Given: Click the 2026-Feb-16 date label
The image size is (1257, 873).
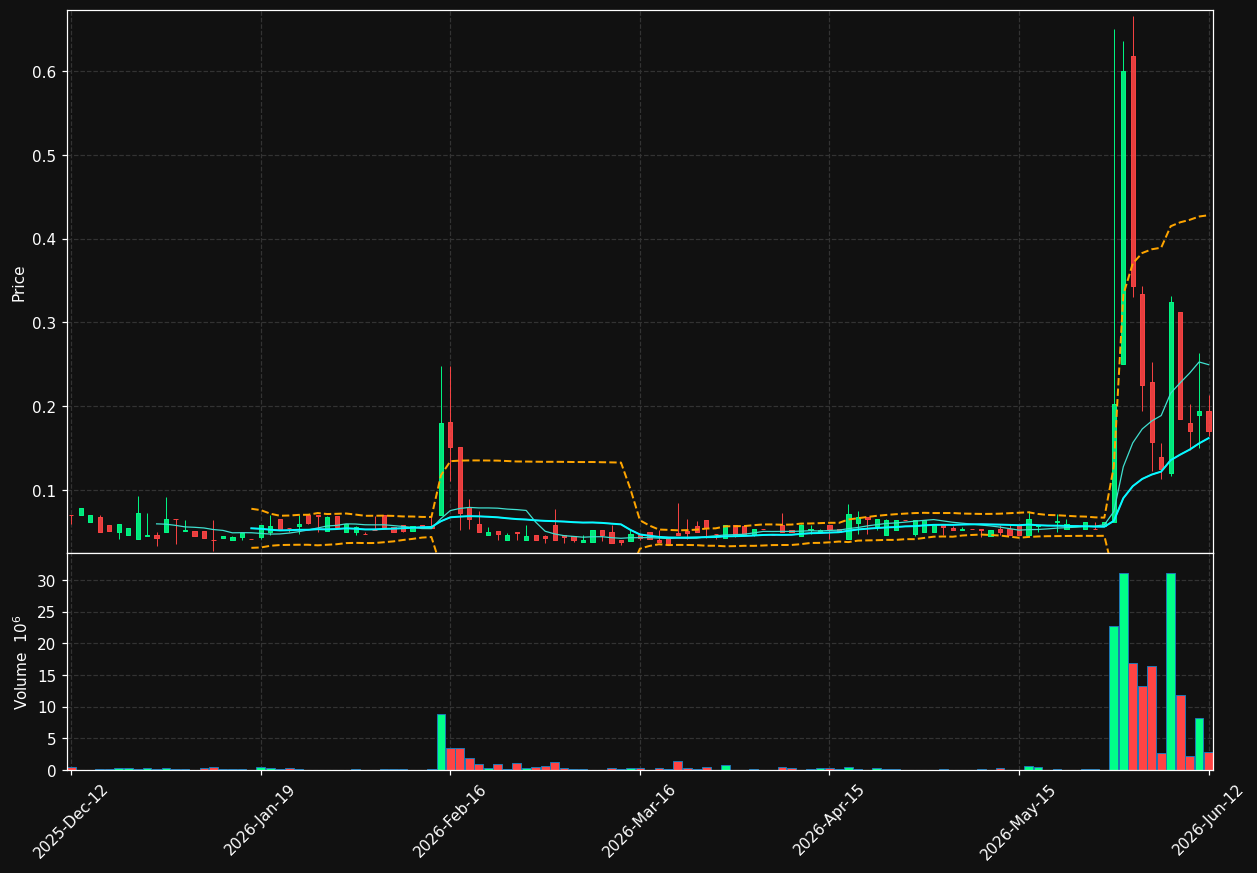Looking at the screenshot, I should [449, 821].
